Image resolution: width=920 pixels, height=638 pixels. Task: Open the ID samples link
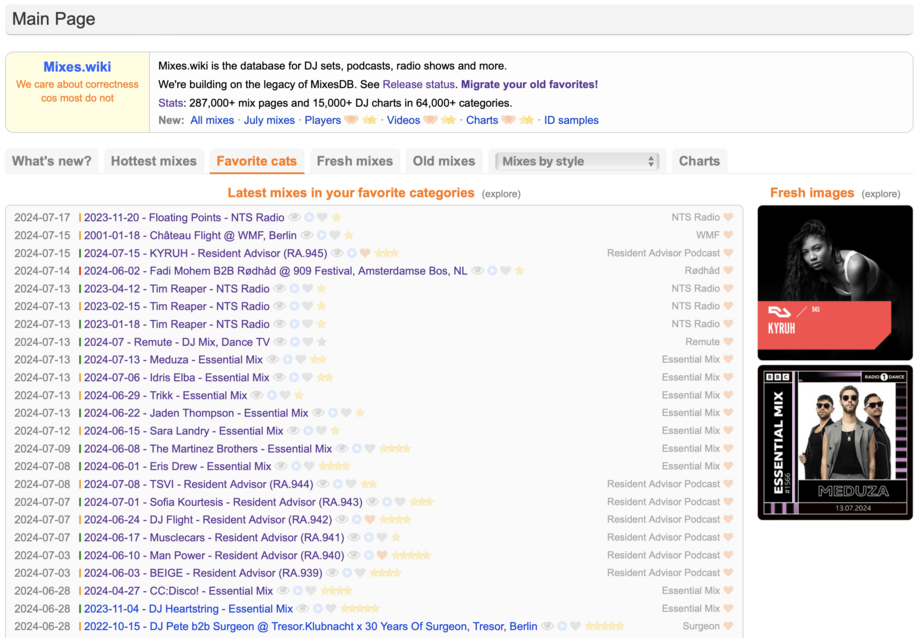(x=571, y=120)
